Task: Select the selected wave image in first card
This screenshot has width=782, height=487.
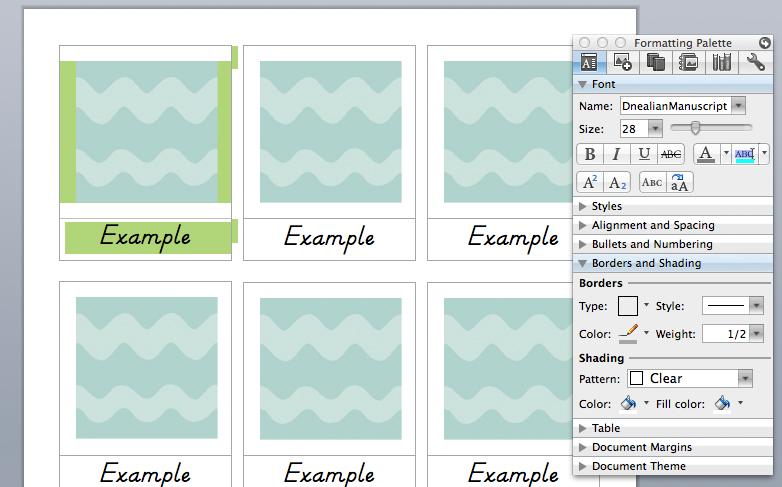Action: pos(147,132)
